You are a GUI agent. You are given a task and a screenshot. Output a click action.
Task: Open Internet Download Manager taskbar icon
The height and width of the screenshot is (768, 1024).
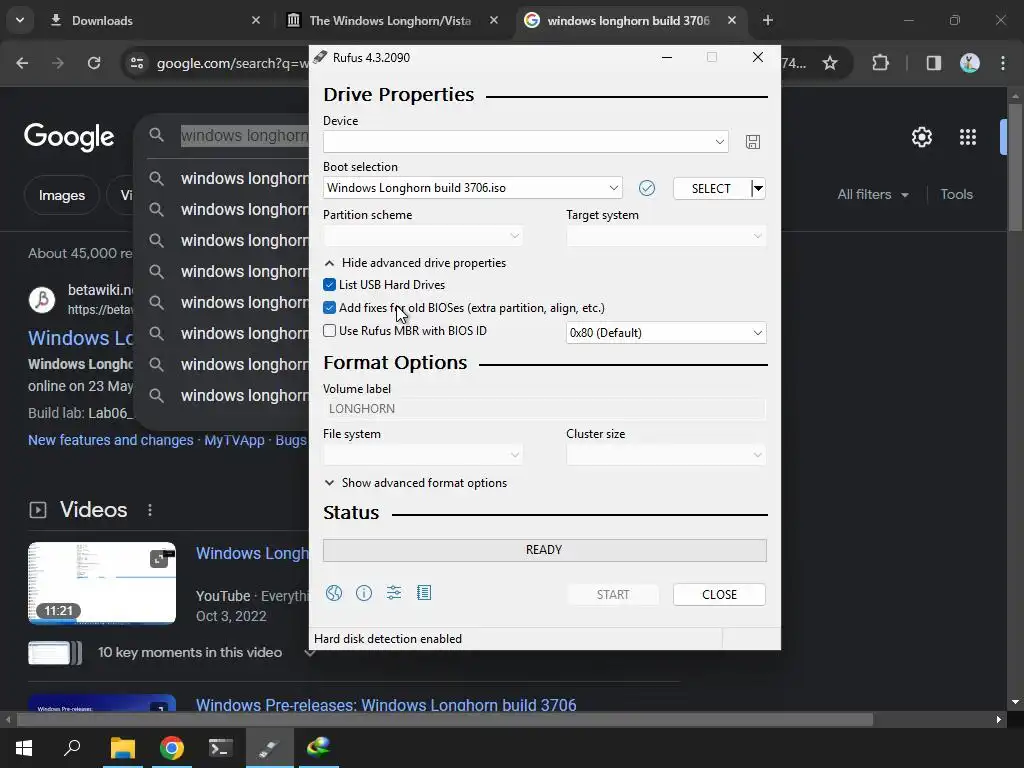point(319,748)
